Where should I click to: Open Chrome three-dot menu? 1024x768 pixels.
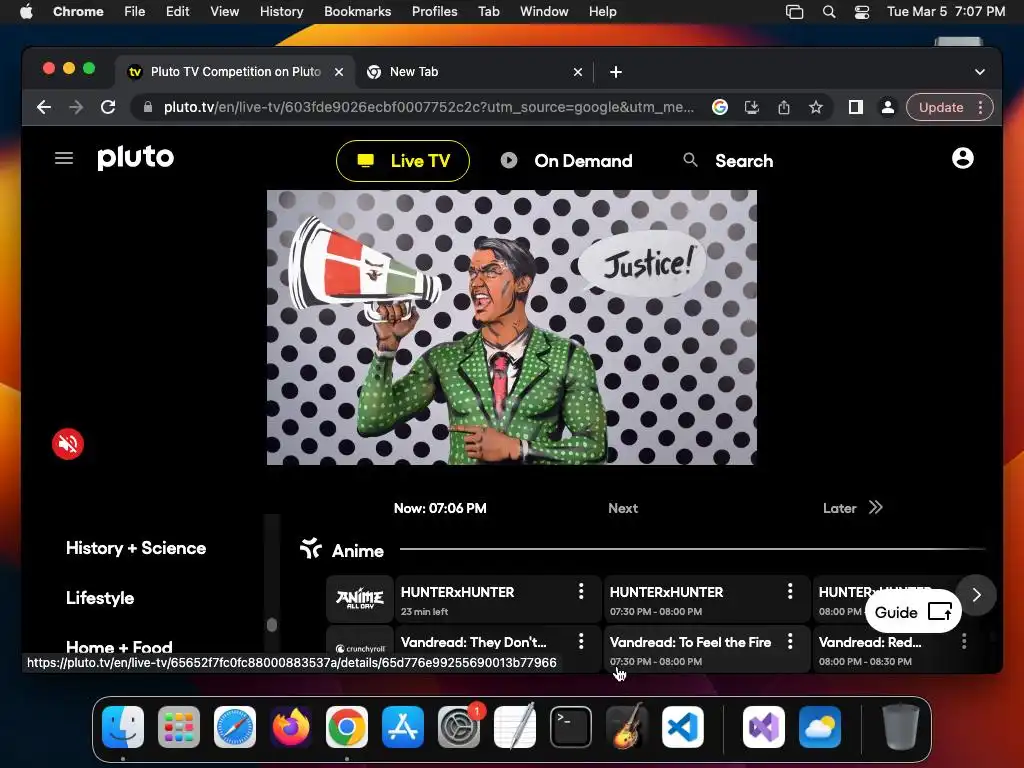pos(980,107)
